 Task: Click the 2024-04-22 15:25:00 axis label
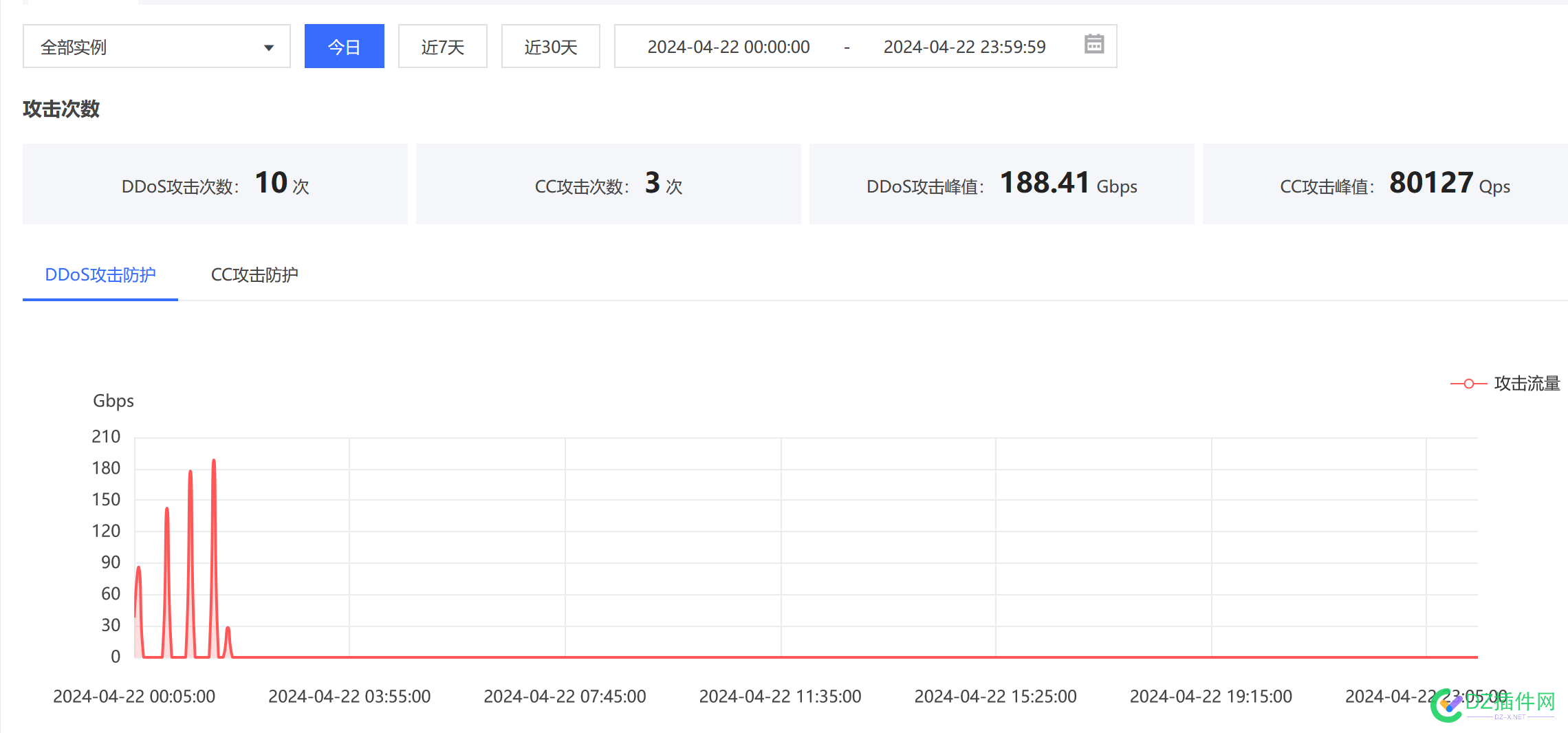point(996,697)
